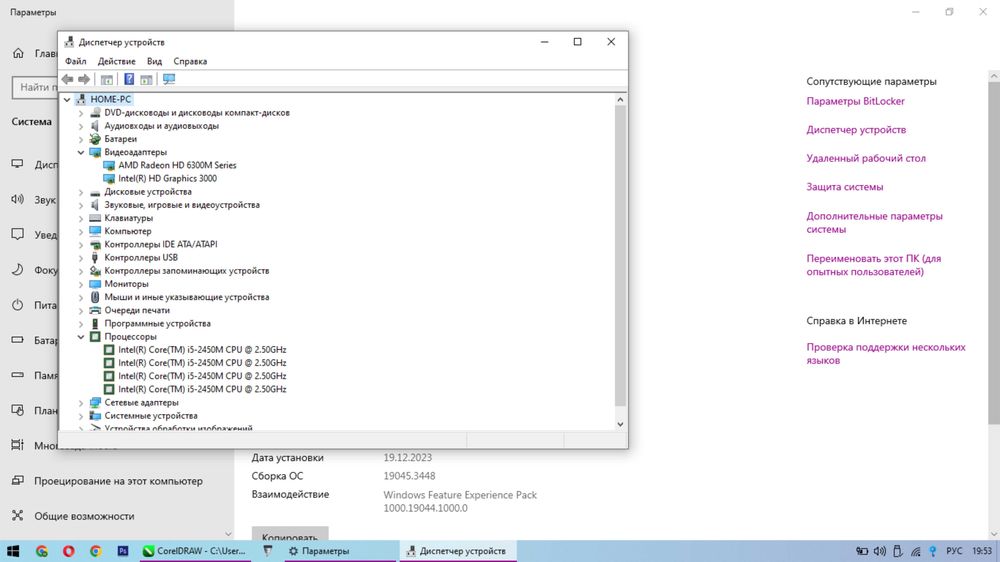Click the Системные устройства icon
The width and height of the screenshot is (1000, 562).
pos(95,416)
